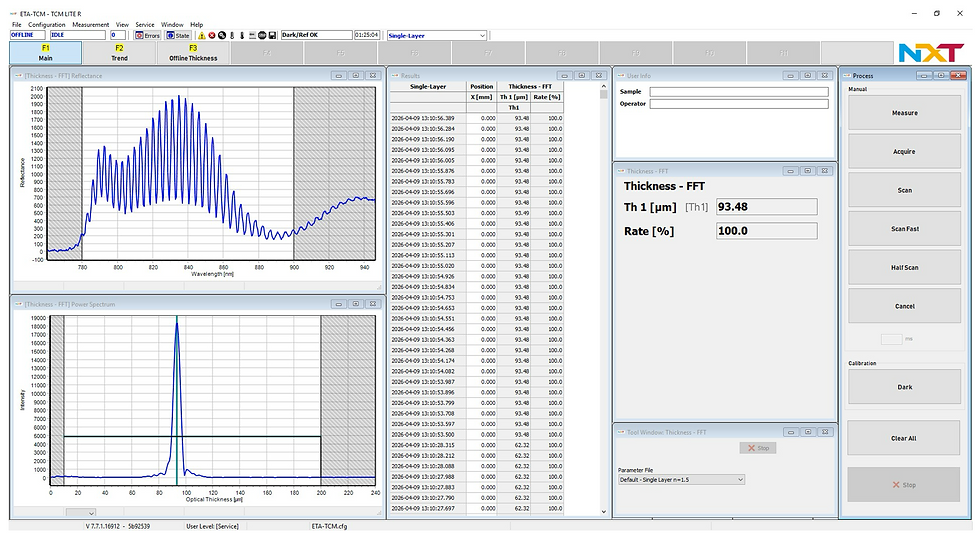980x538 pixels.
Task: Click the Dark calibration button
Action: [x=904, y=387]
